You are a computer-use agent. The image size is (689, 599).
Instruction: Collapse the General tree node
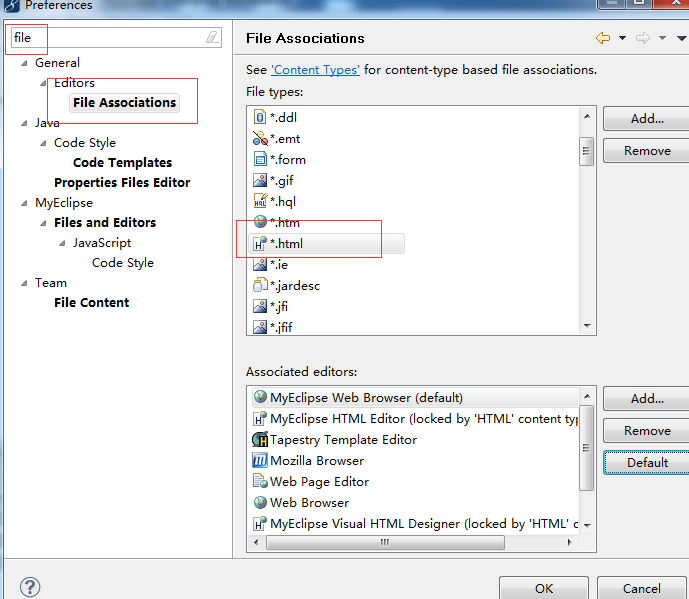click(24, 63)
